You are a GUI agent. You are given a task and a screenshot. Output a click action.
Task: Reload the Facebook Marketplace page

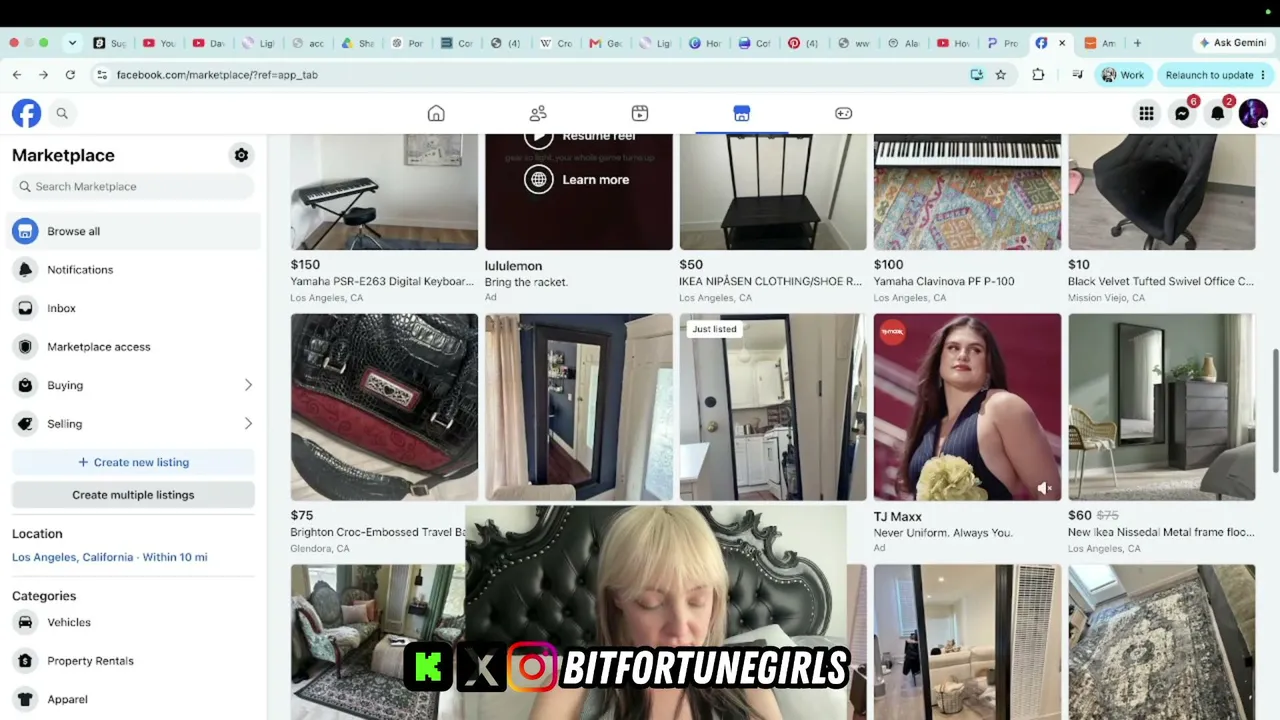click(70, 75)
